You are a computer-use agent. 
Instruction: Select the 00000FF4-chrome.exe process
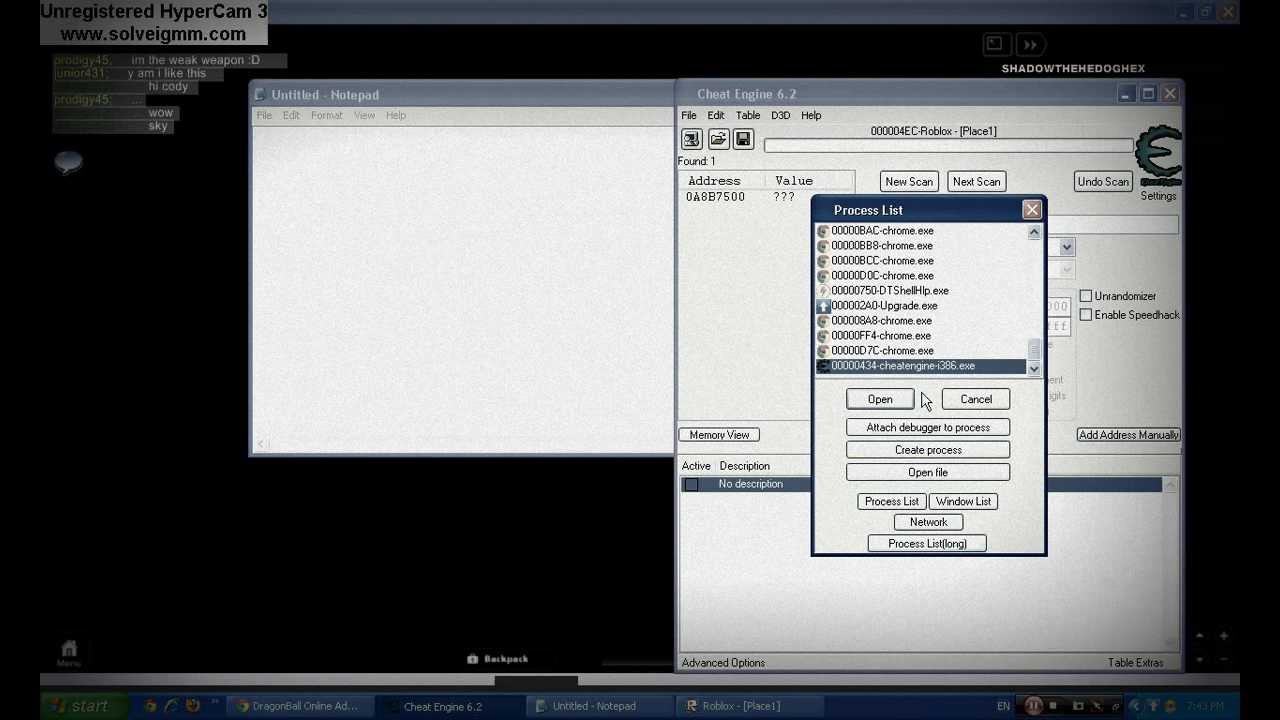(921, 336)
